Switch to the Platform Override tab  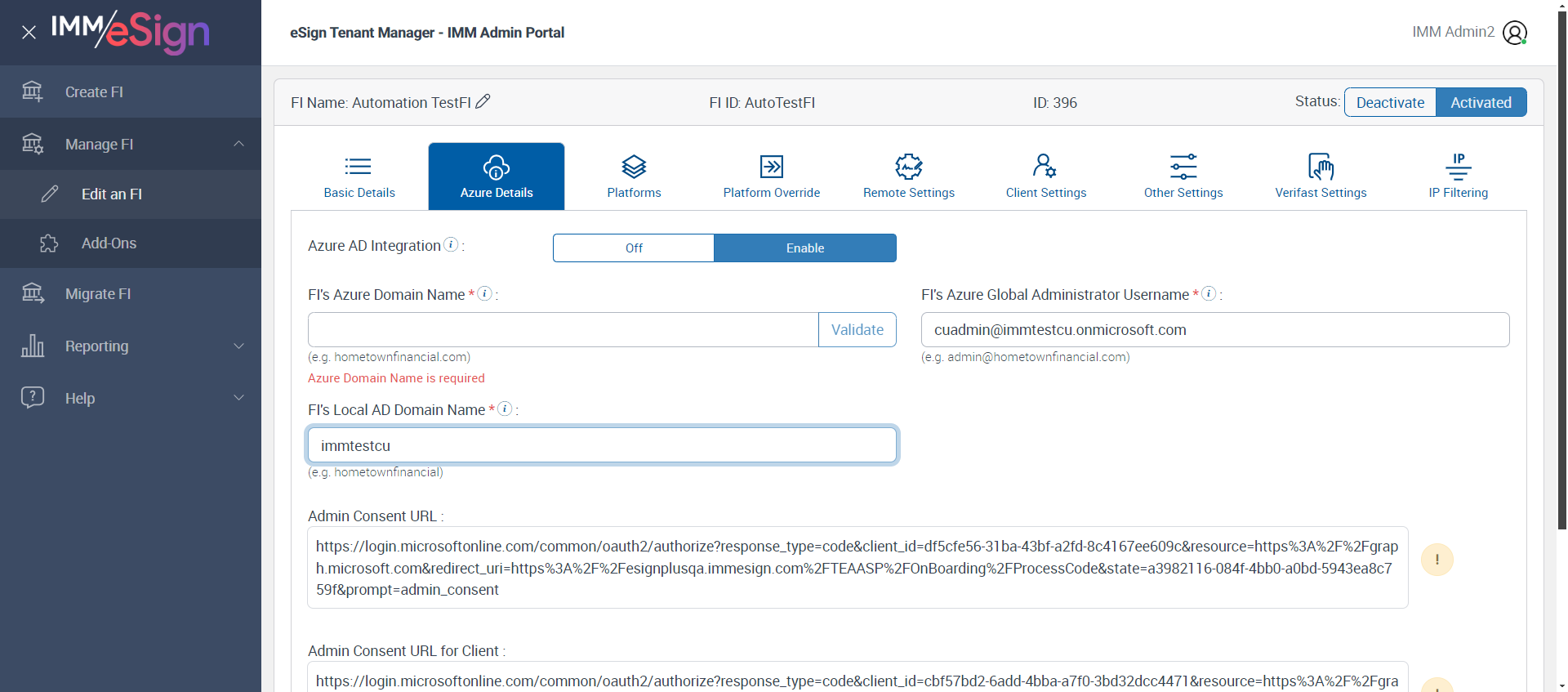(x=772, y=176)
